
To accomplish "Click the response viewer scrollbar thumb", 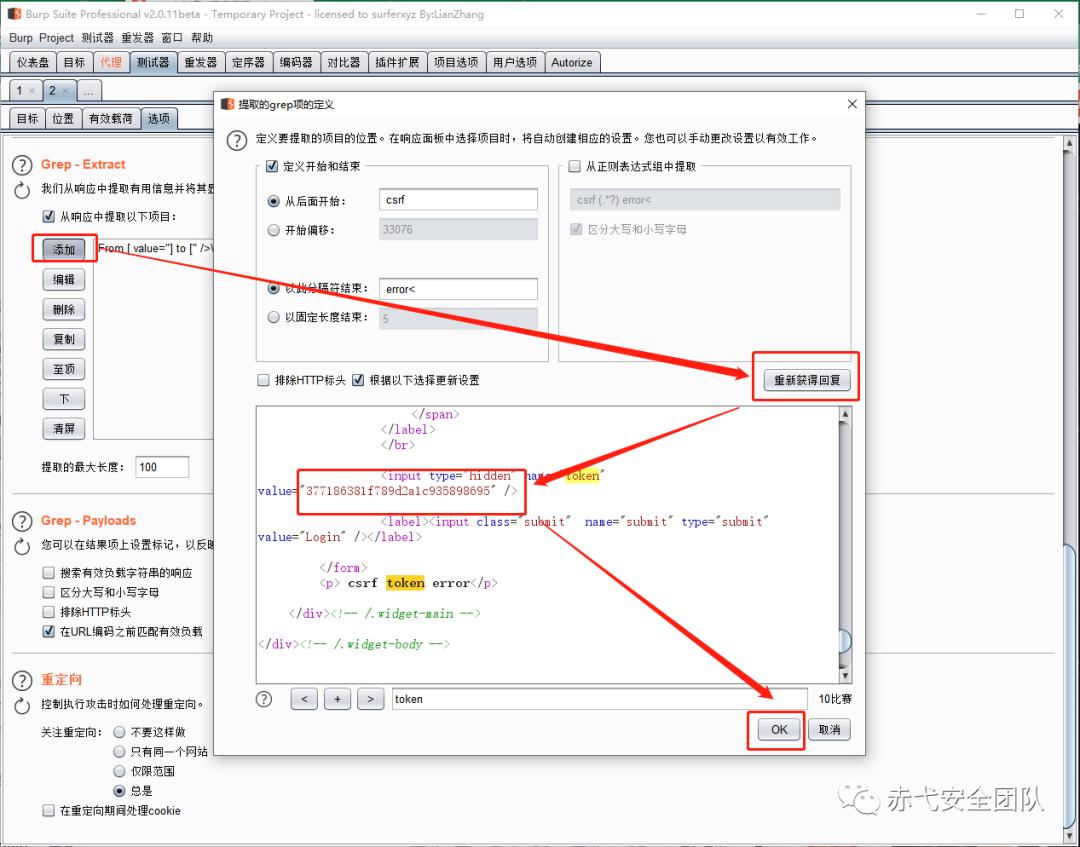I will tap(845, 642).
